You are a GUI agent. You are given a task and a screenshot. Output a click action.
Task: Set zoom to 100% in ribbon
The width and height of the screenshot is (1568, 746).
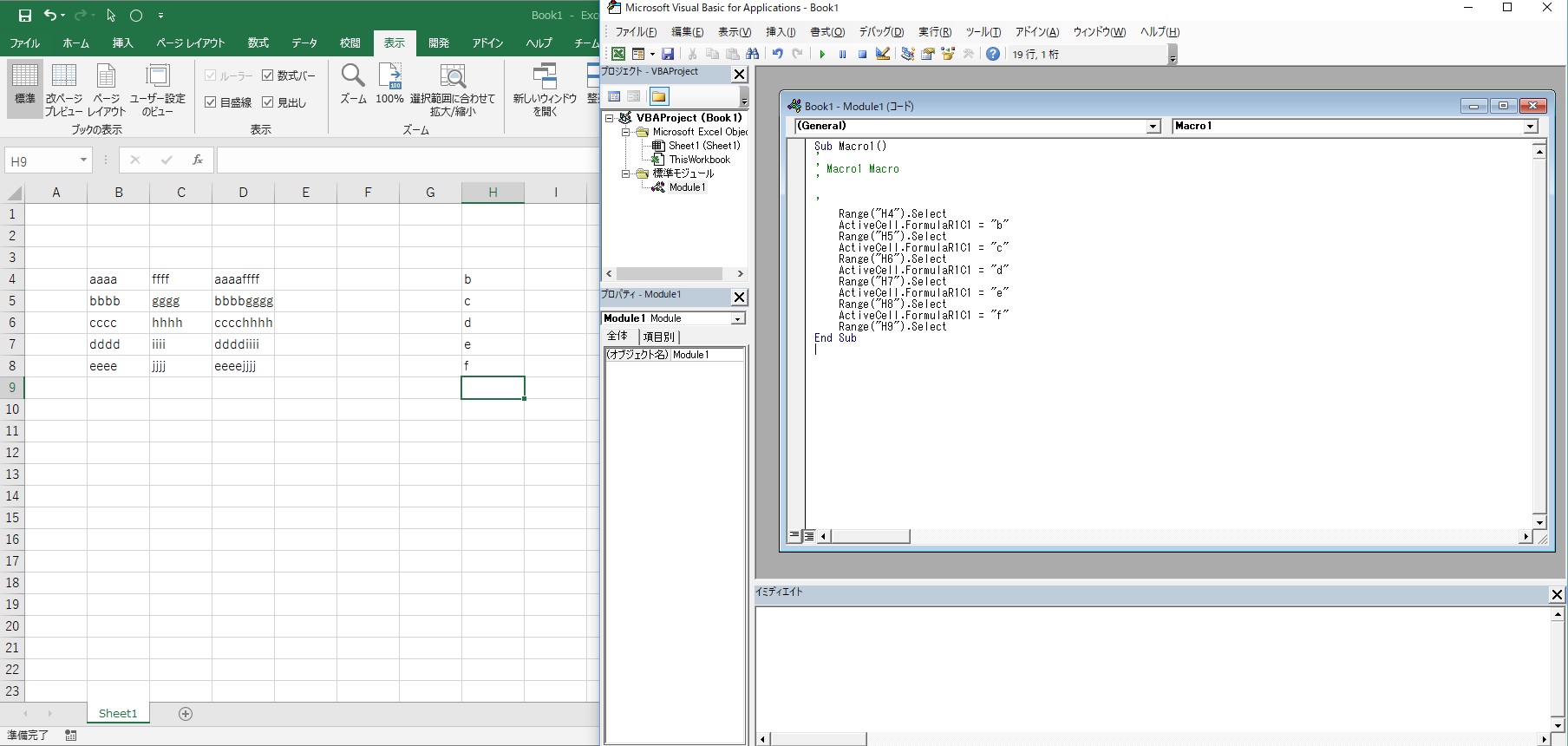tap(389, 84)
